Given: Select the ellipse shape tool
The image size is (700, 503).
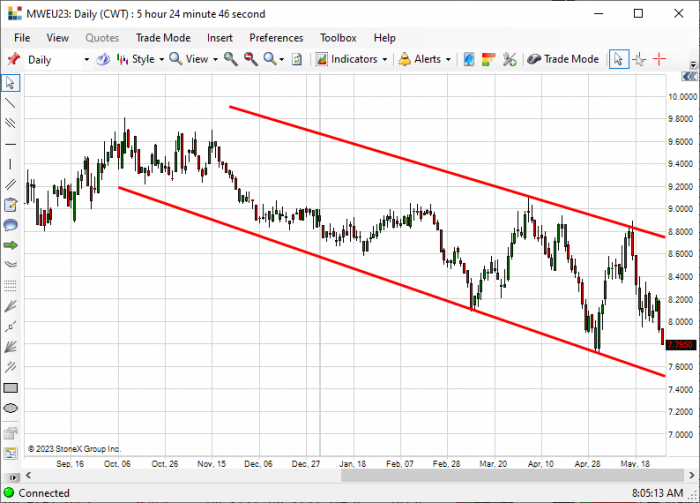Looking at the screenshot, I should click(10, 408).
